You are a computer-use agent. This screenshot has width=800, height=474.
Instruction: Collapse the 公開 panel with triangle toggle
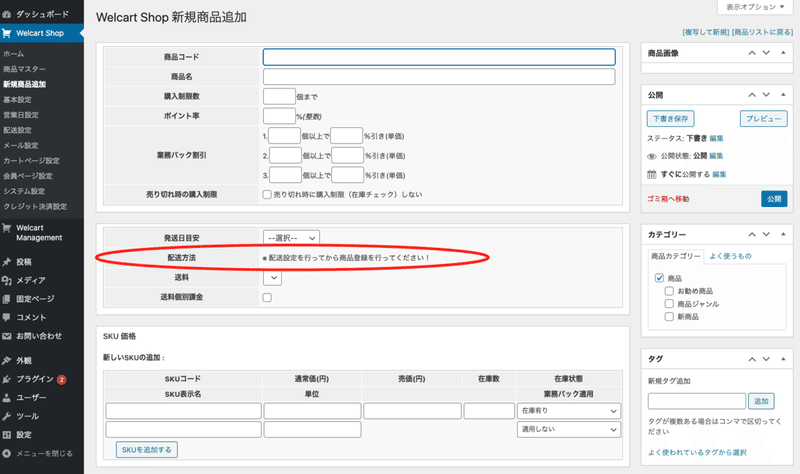tap(783, 95)
